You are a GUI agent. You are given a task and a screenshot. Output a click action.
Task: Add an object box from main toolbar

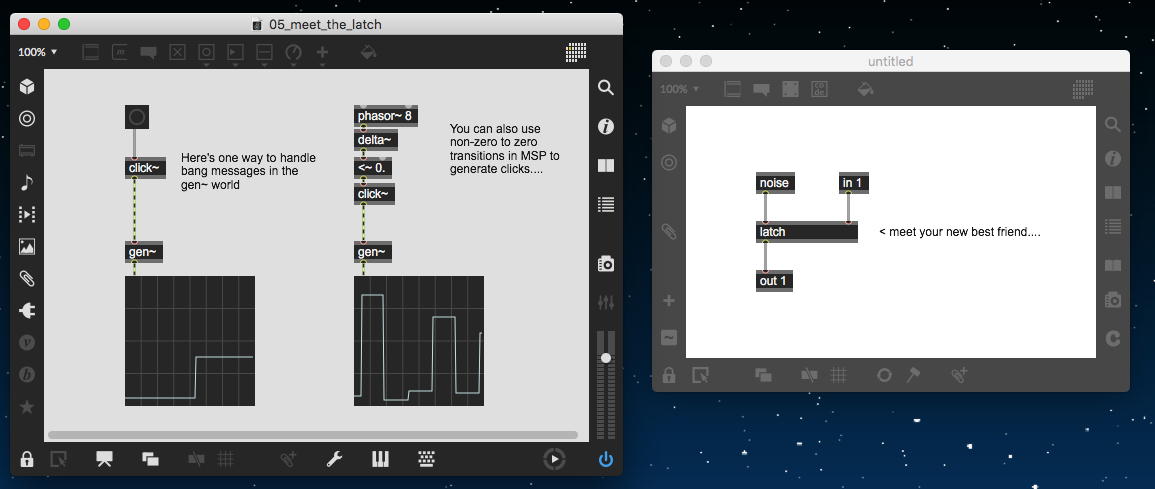point(91,52)
